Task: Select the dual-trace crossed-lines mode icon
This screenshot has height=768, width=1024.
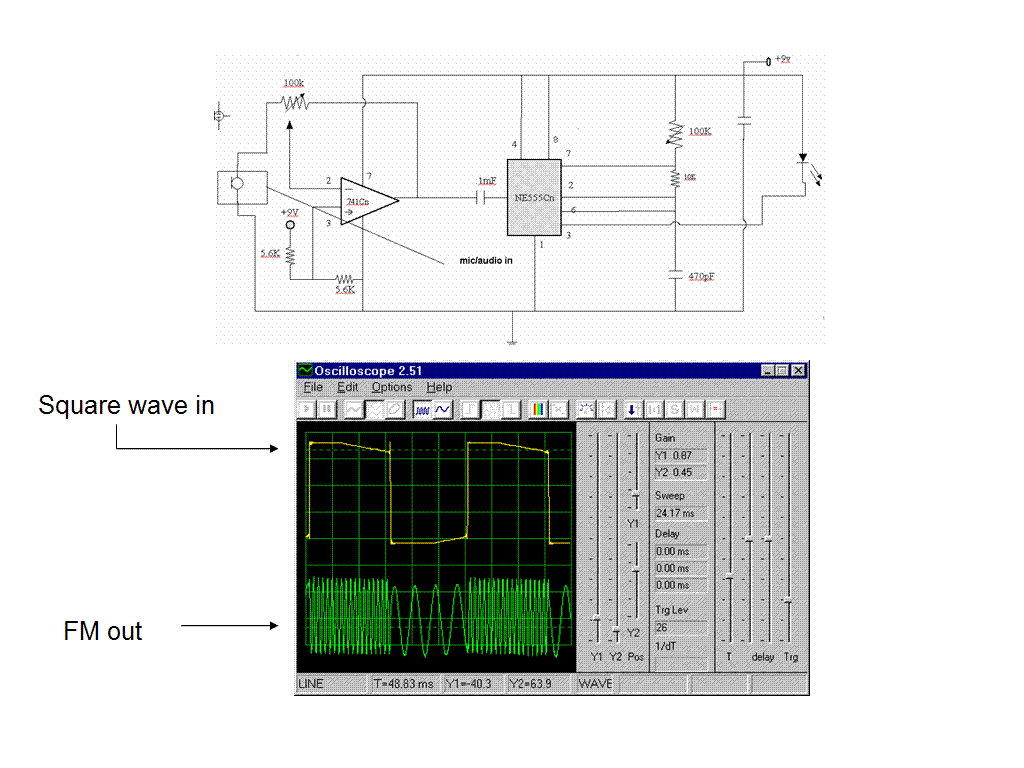Action: click(x=374, y=409)
